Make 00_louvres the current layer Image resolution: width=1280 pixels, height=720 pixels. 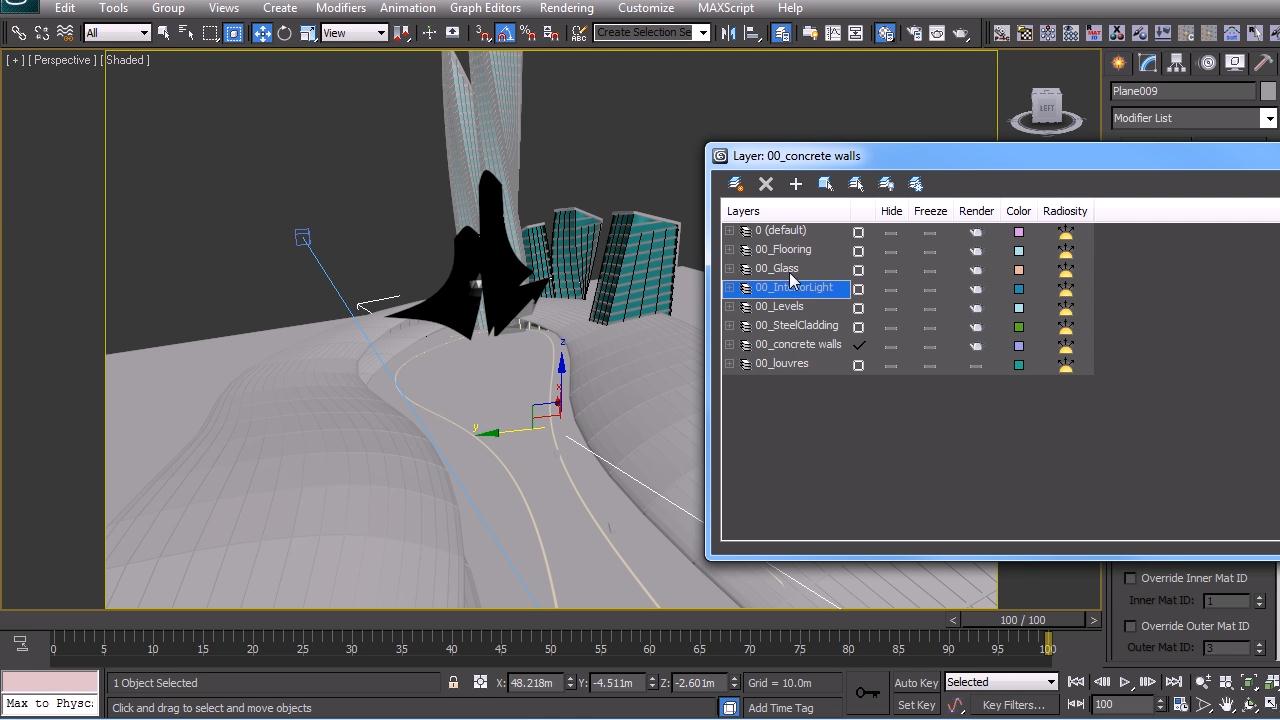point(858,365)
